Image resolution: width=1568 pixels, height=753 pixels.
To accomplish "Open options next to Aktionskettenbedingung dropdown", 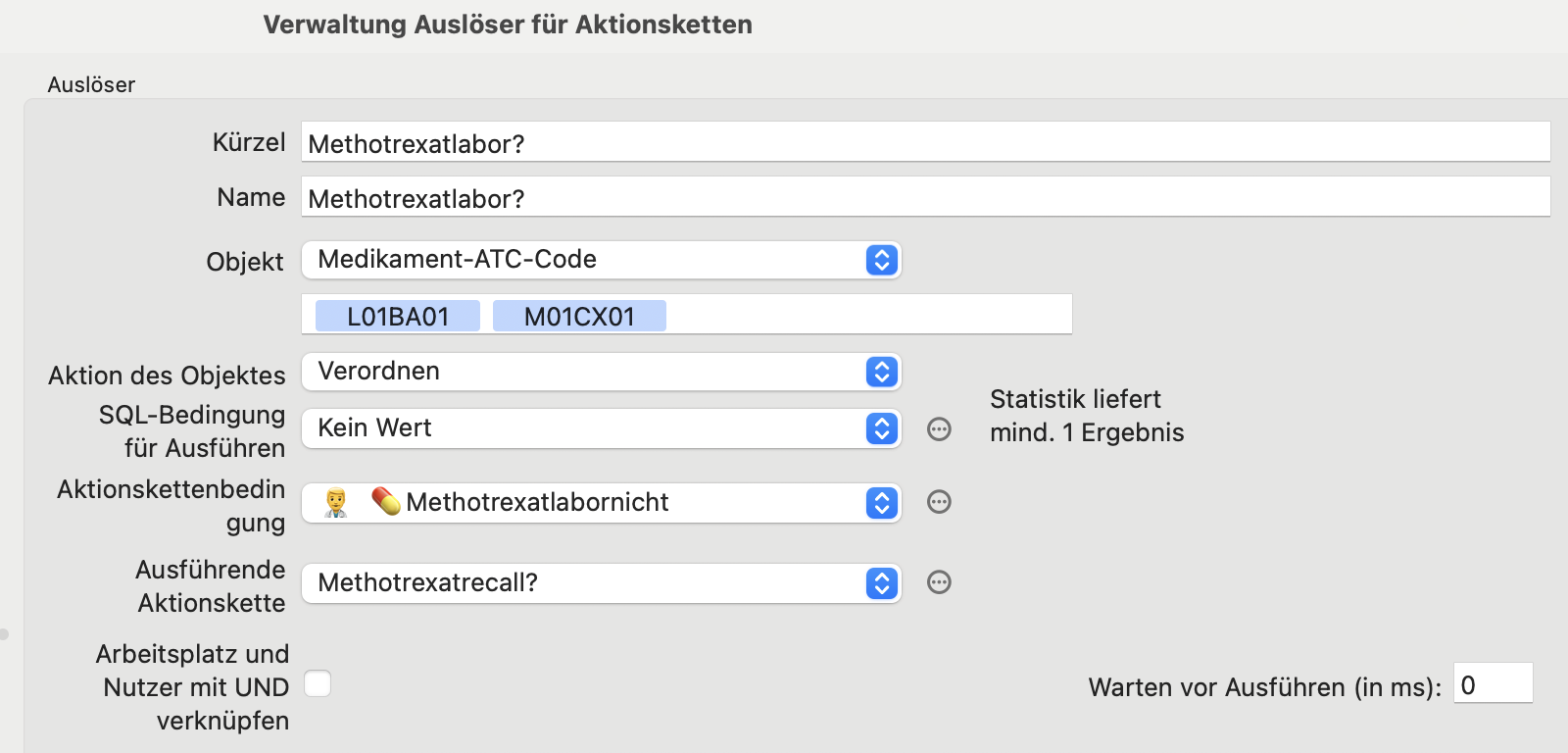I will [939, 502].
